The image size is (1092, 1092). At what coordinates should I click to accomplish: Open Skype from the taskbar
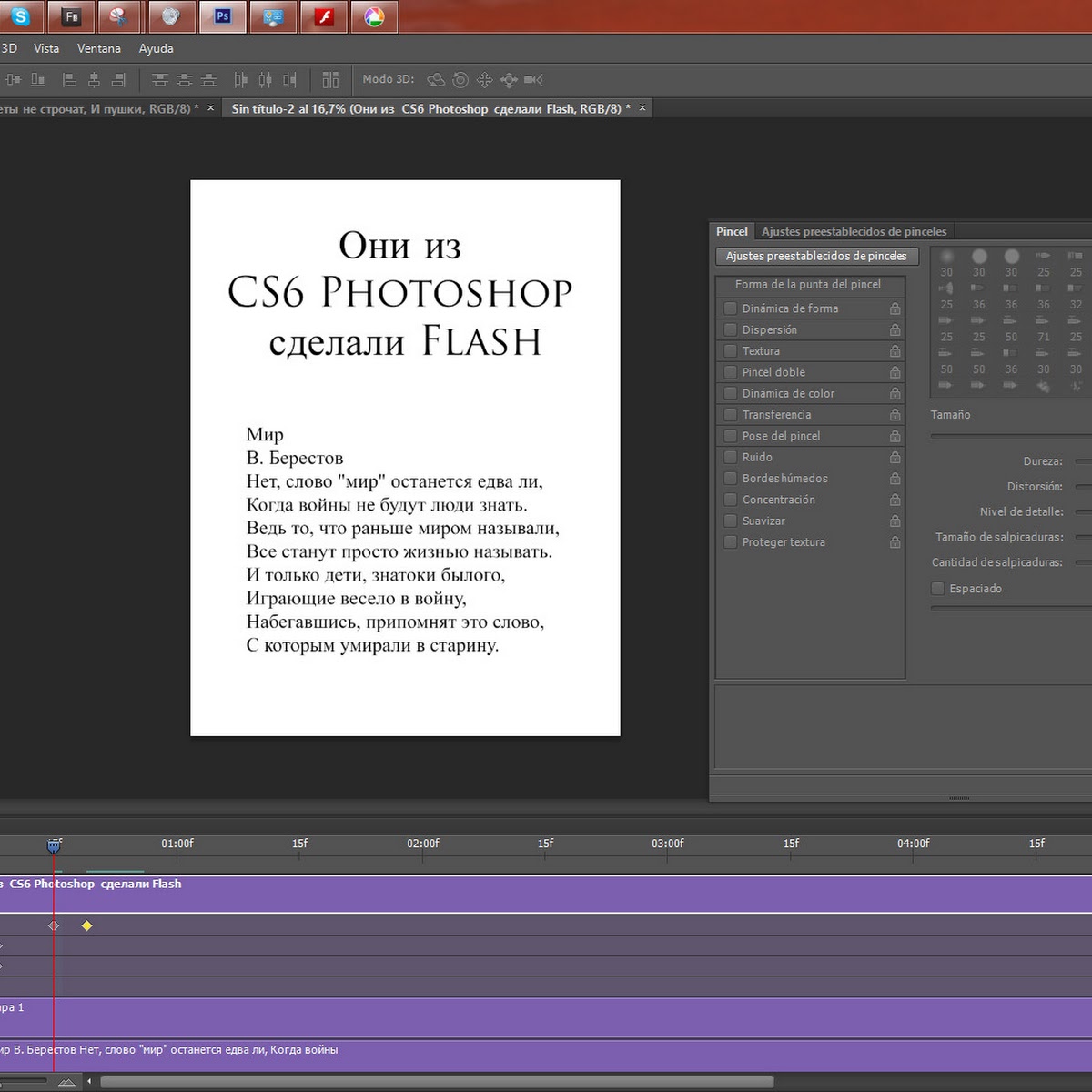[20, 16]
